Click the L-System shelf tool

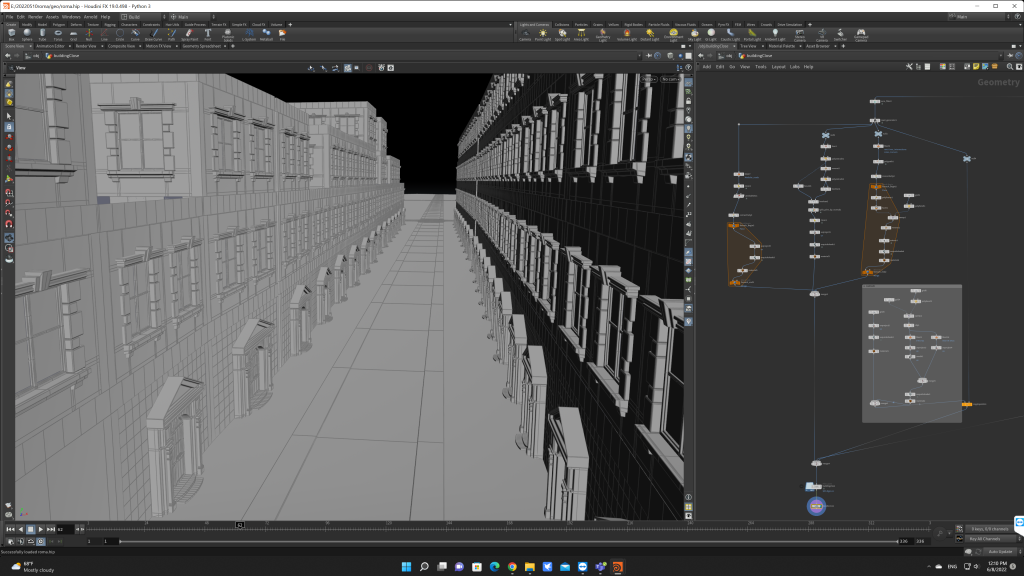click(248, 33)
